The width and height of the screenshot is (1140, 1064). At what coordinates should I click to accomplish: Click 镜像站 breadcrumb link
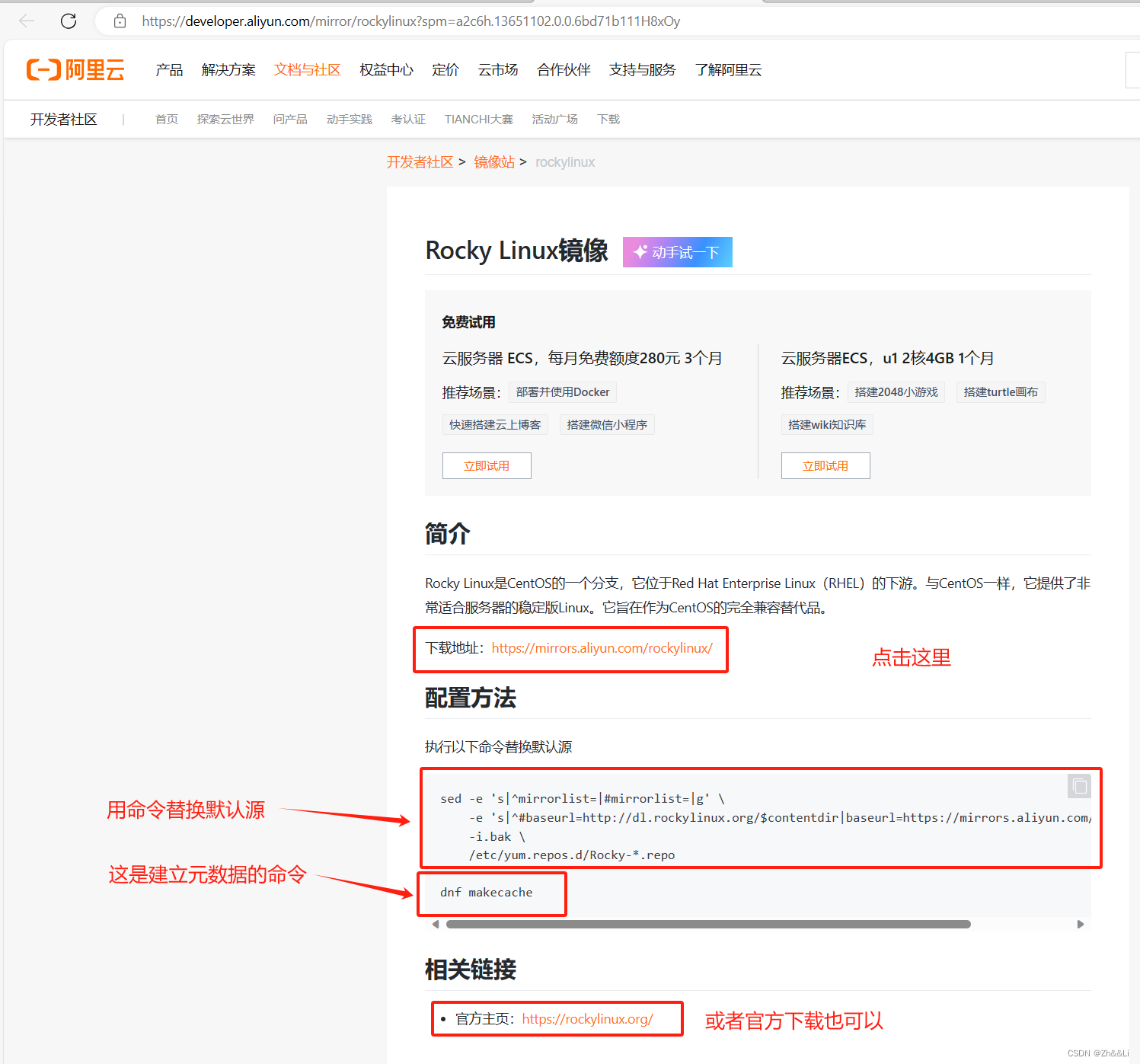pos(494,162)
